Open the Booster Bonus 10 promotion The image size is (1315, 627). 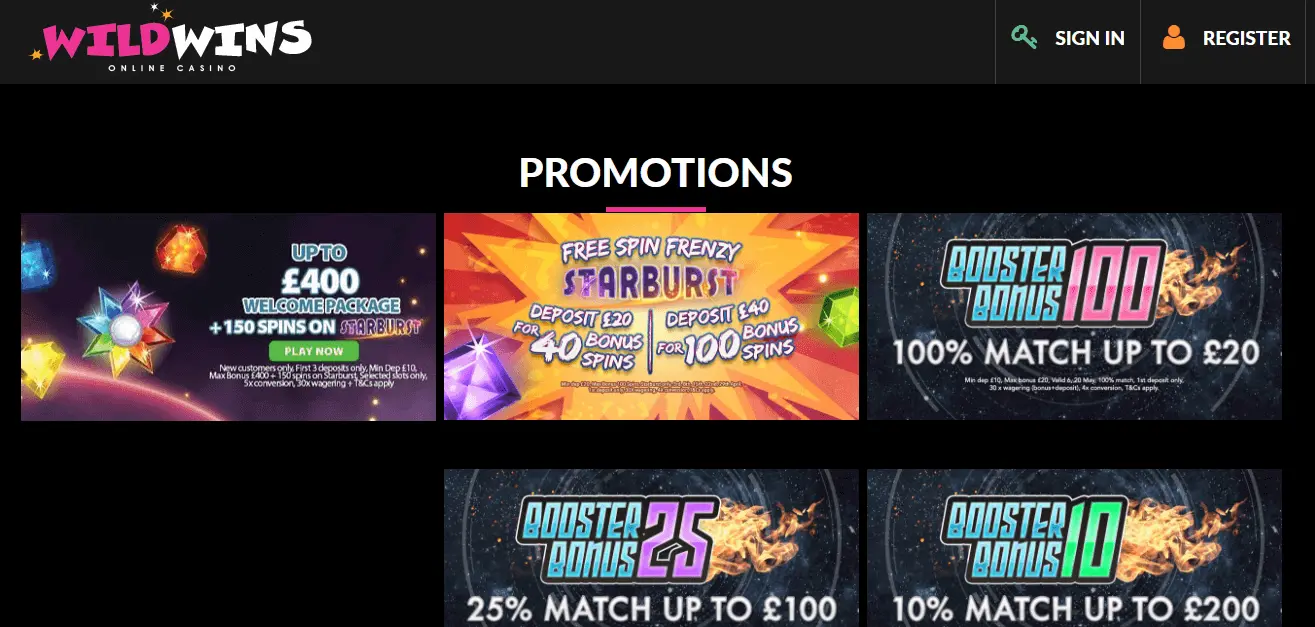pyautogui.click(x=1074, y=548)
